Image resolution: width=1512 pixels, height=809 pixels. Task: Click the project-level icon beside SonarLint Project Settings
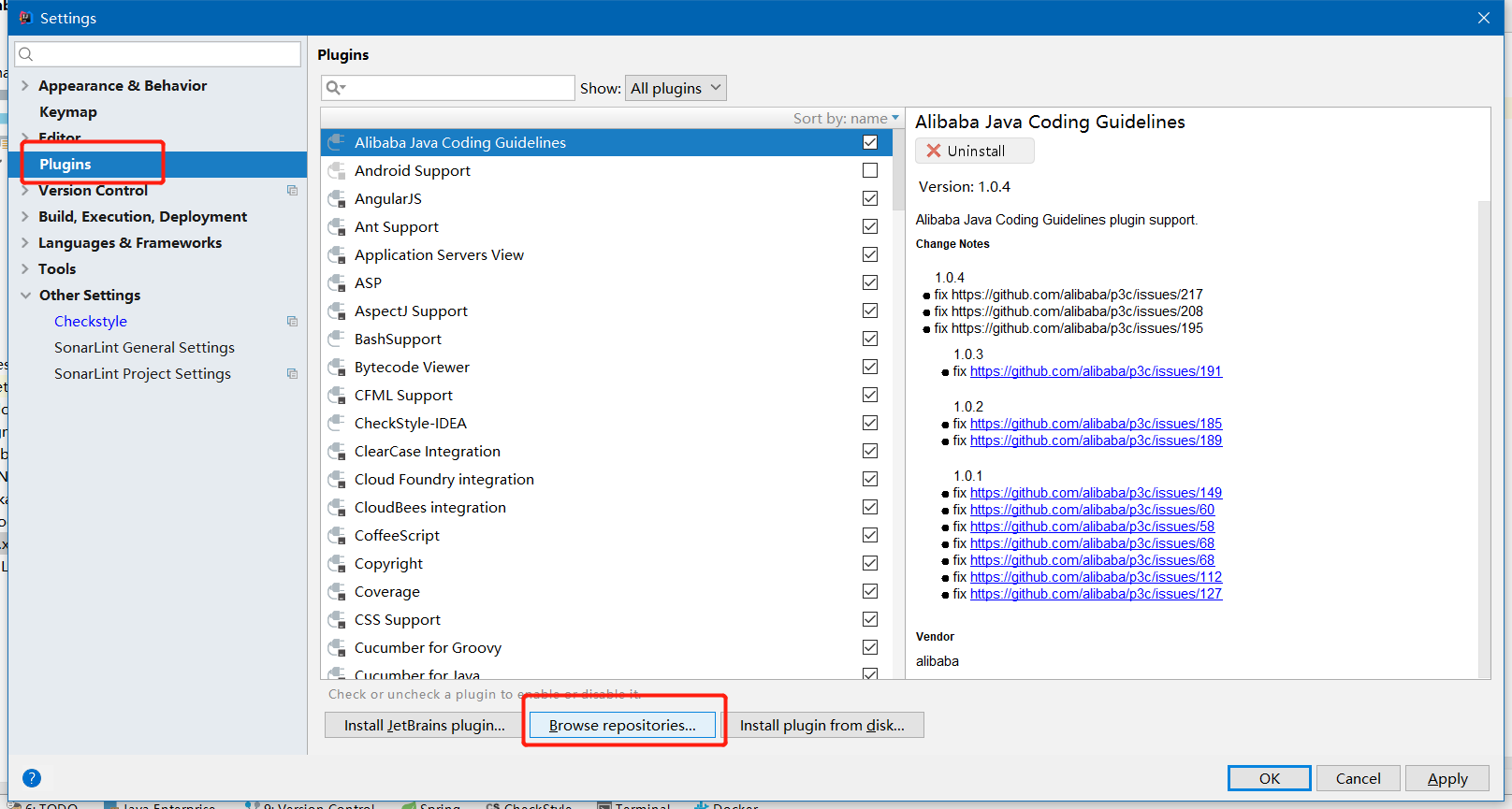click(x=292, y=373)
